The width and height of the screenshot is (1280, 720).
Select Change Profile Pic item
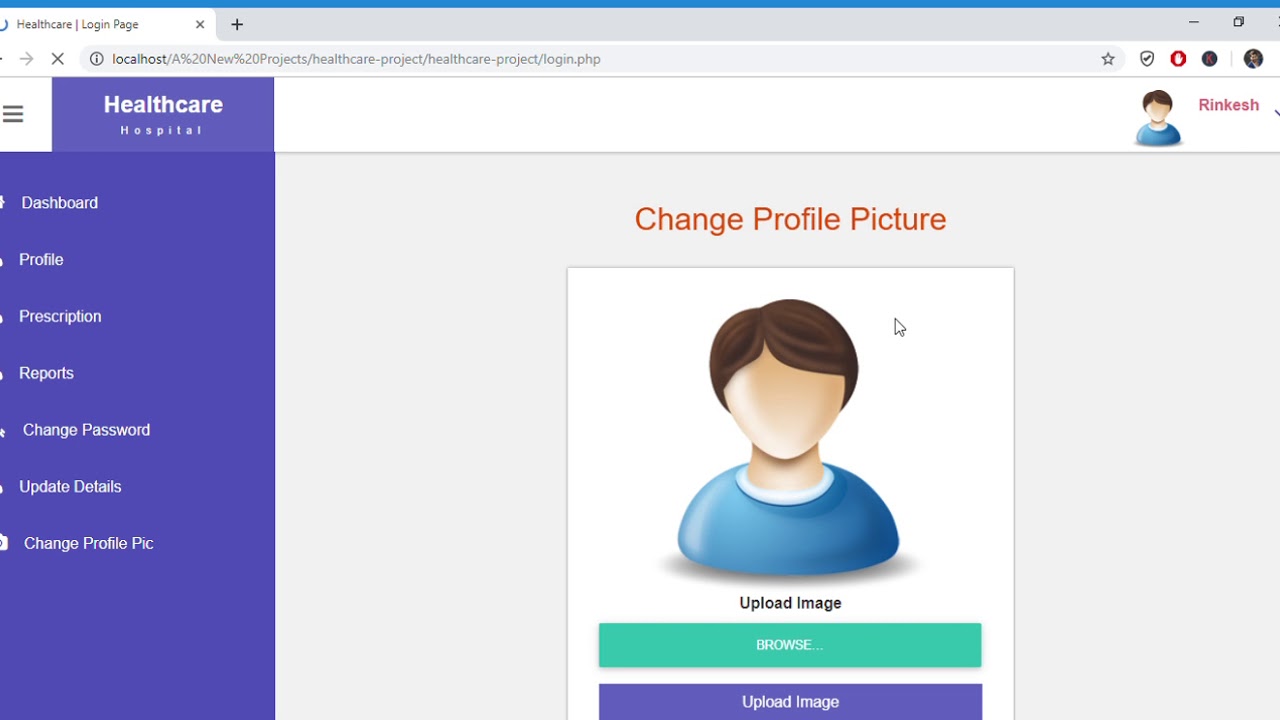[x=88, y=544]
